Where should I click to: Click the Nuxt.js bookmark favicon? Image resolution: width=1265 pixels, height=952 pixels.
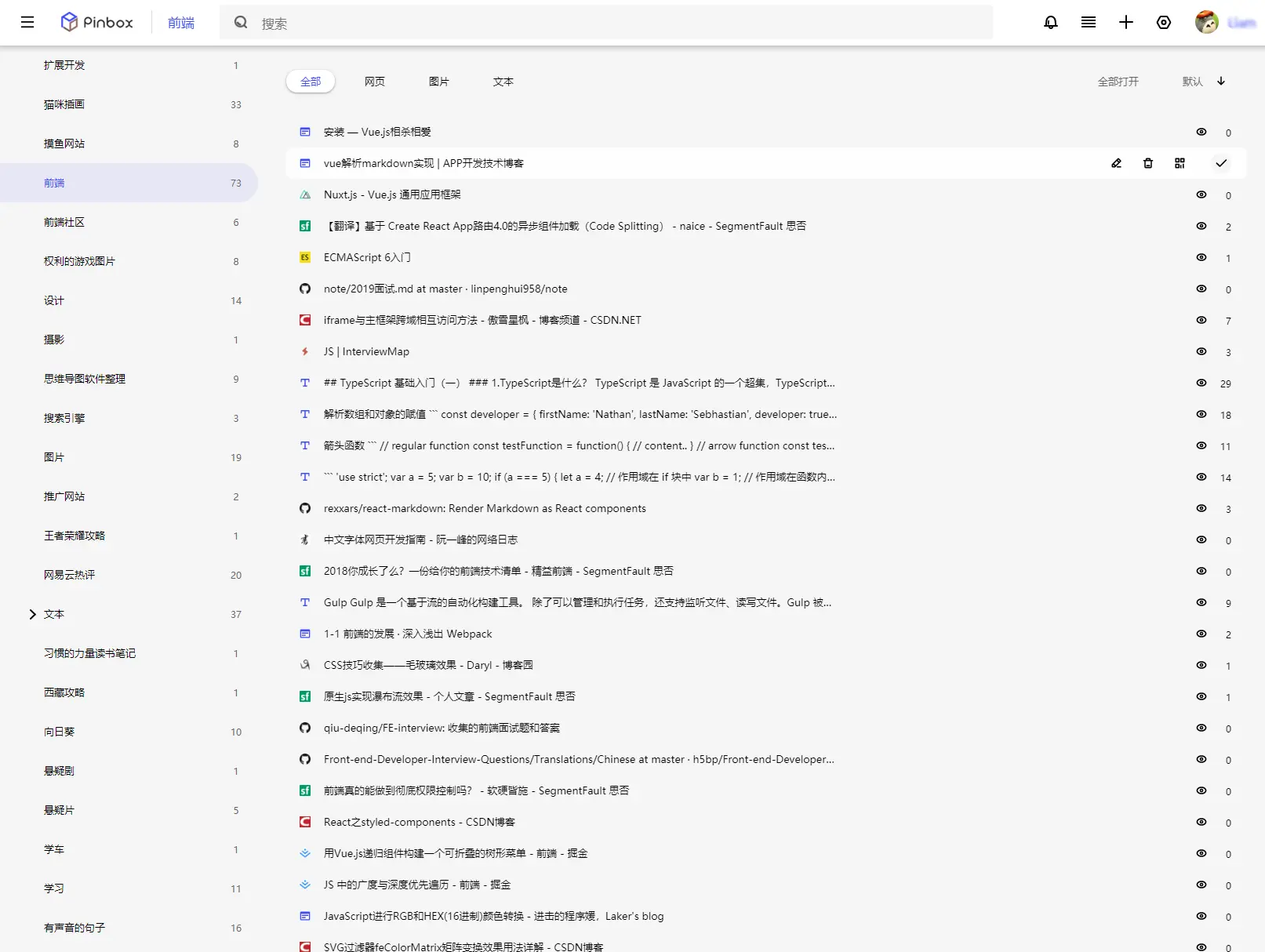tap(305, 194)
